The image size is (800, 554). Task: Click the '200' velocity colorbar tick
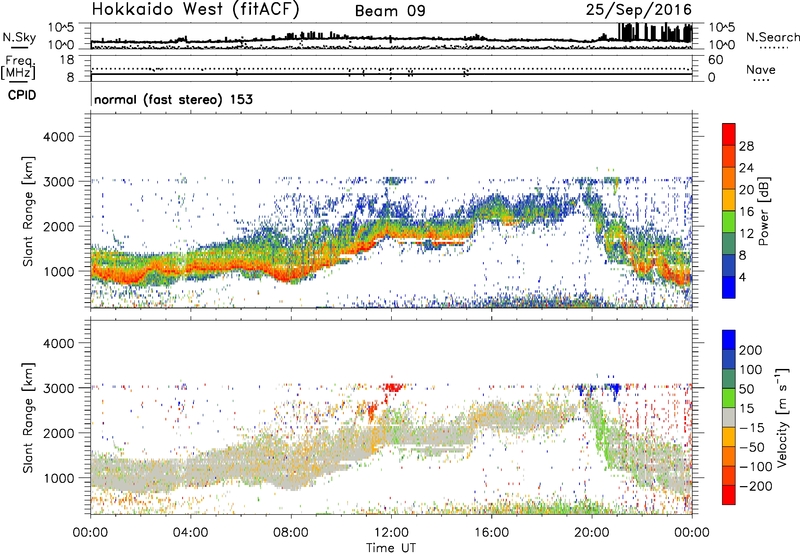pos(751,350)
